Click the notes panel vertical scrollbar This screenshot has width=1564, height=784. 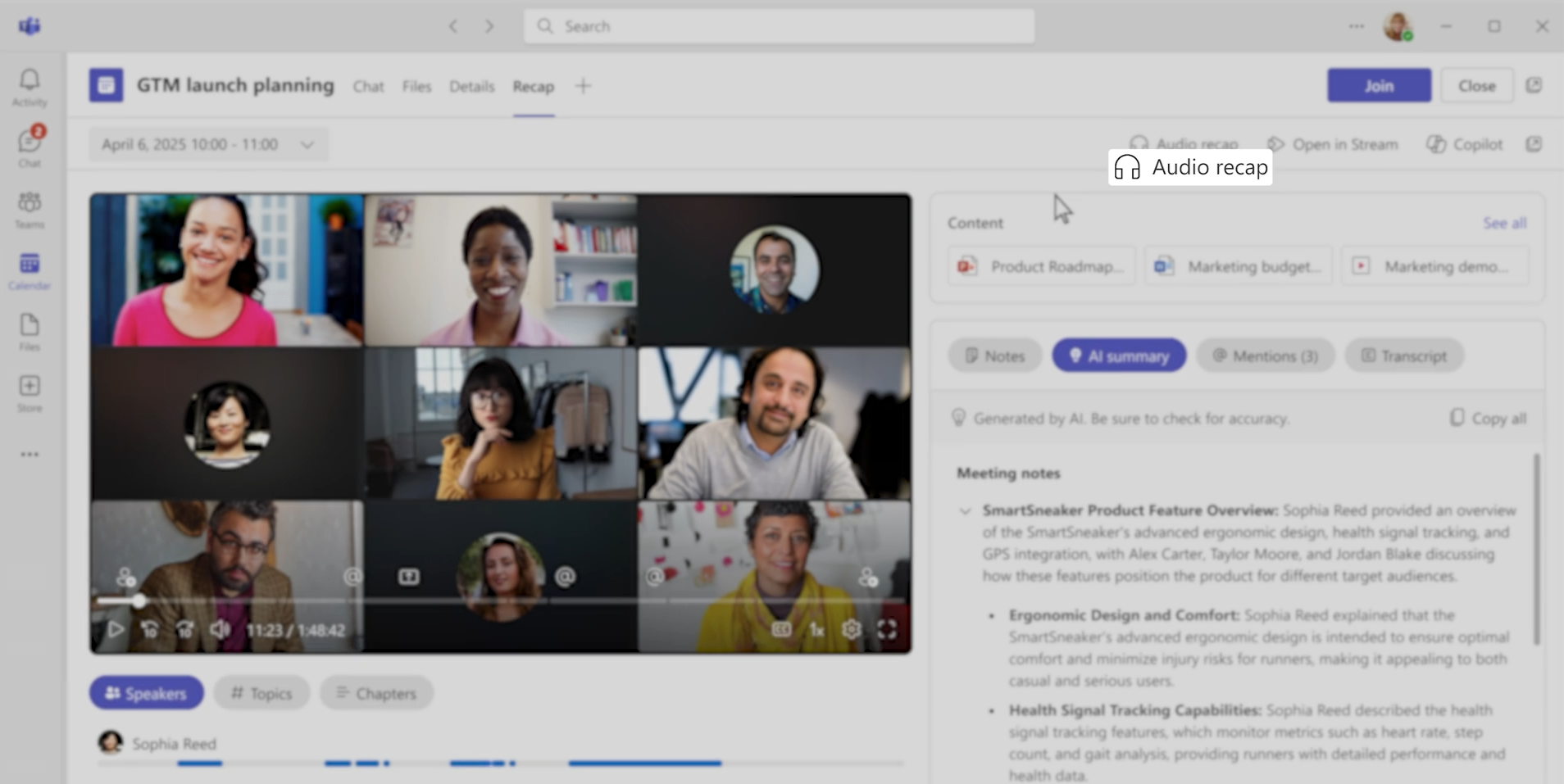[x=1535, y=549]
